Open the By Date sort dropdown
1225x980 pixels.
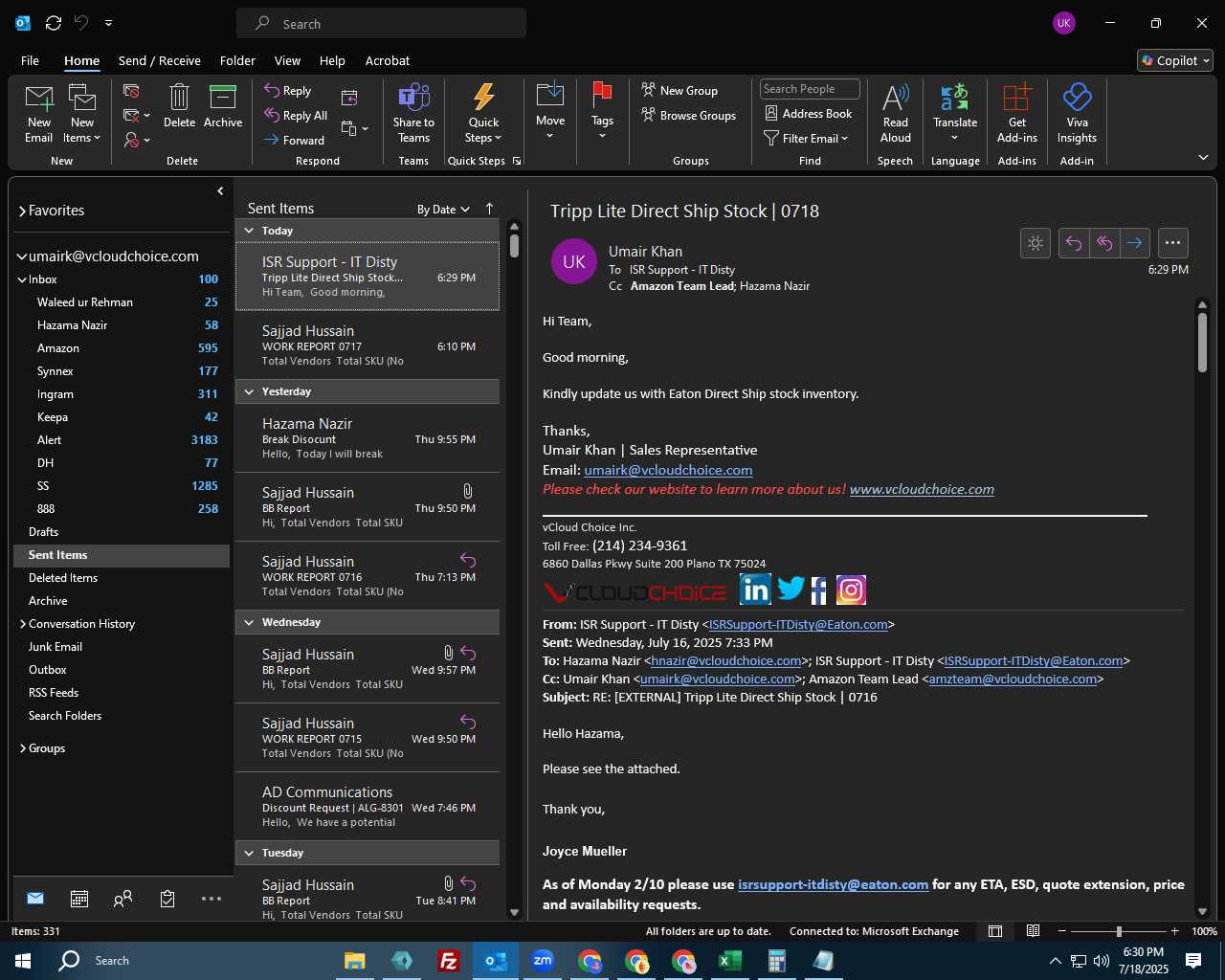[x=443, y=210]
